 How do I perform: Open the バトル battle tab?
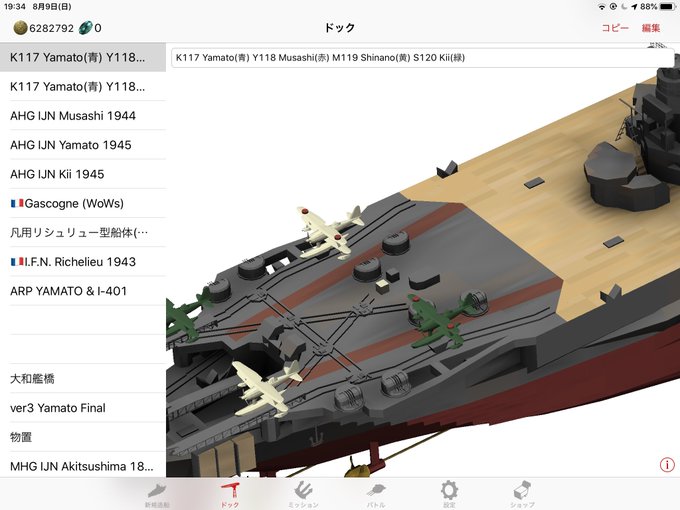click(376, 495)
